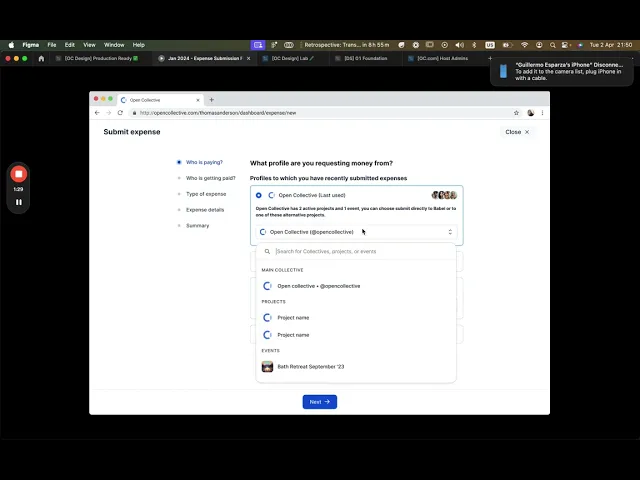
Task: Click the dropdown up-down chevron arrows
Action: point(450,232)
